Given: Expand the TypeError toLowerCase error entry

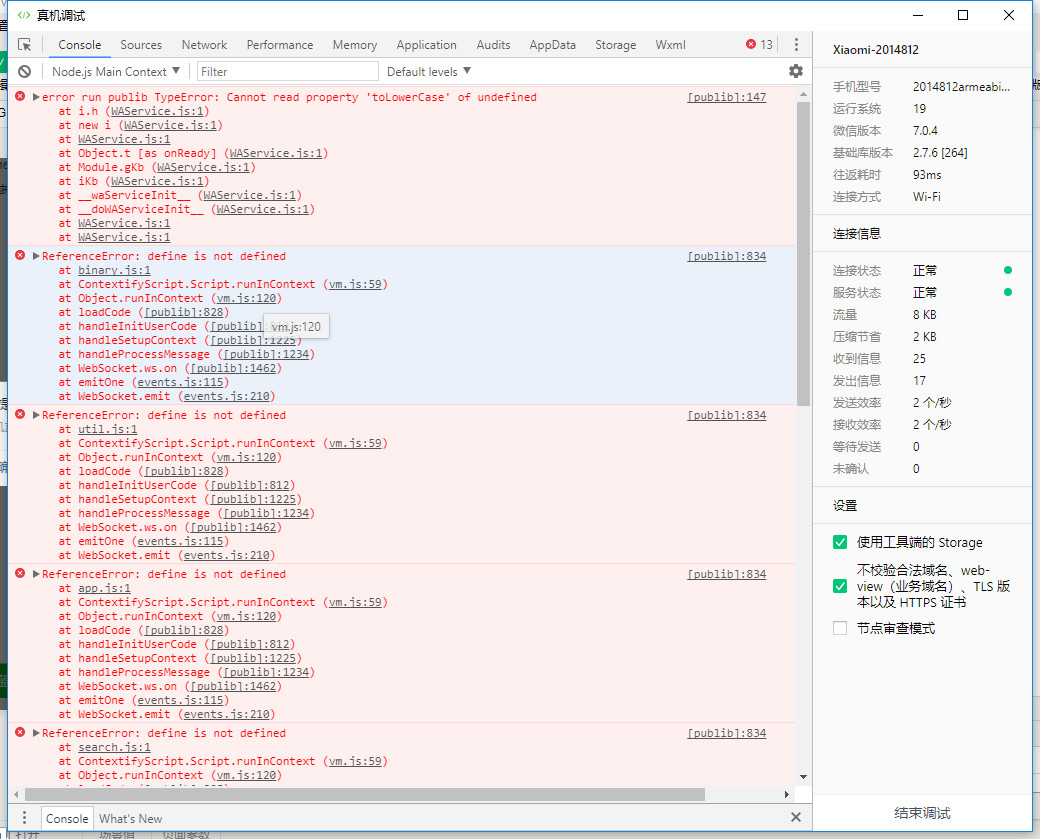Looking at the screenshot, I should (x=36, y=97).
